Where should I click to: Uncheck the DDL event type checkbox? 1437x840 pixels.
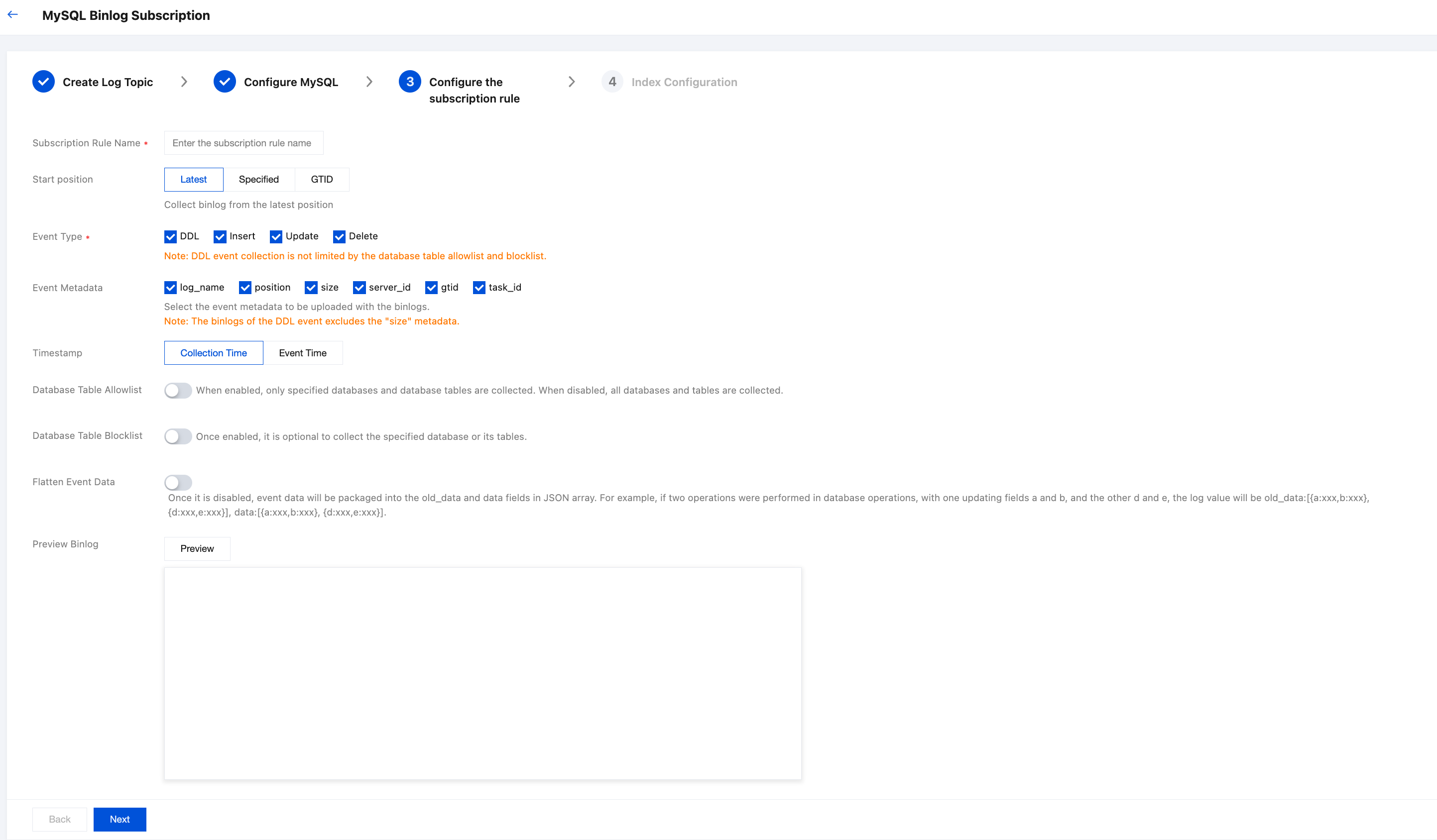tap(170, 236)
